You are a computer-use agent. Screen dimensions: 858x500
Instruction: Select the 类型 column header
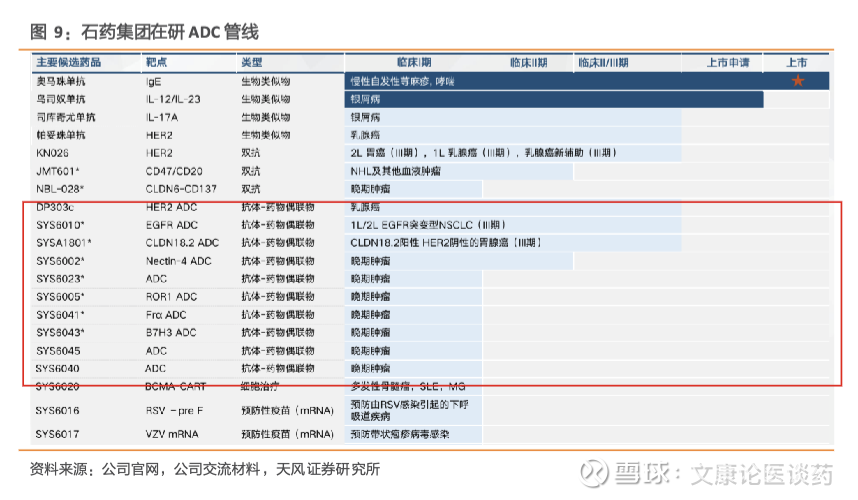(252, 62)
